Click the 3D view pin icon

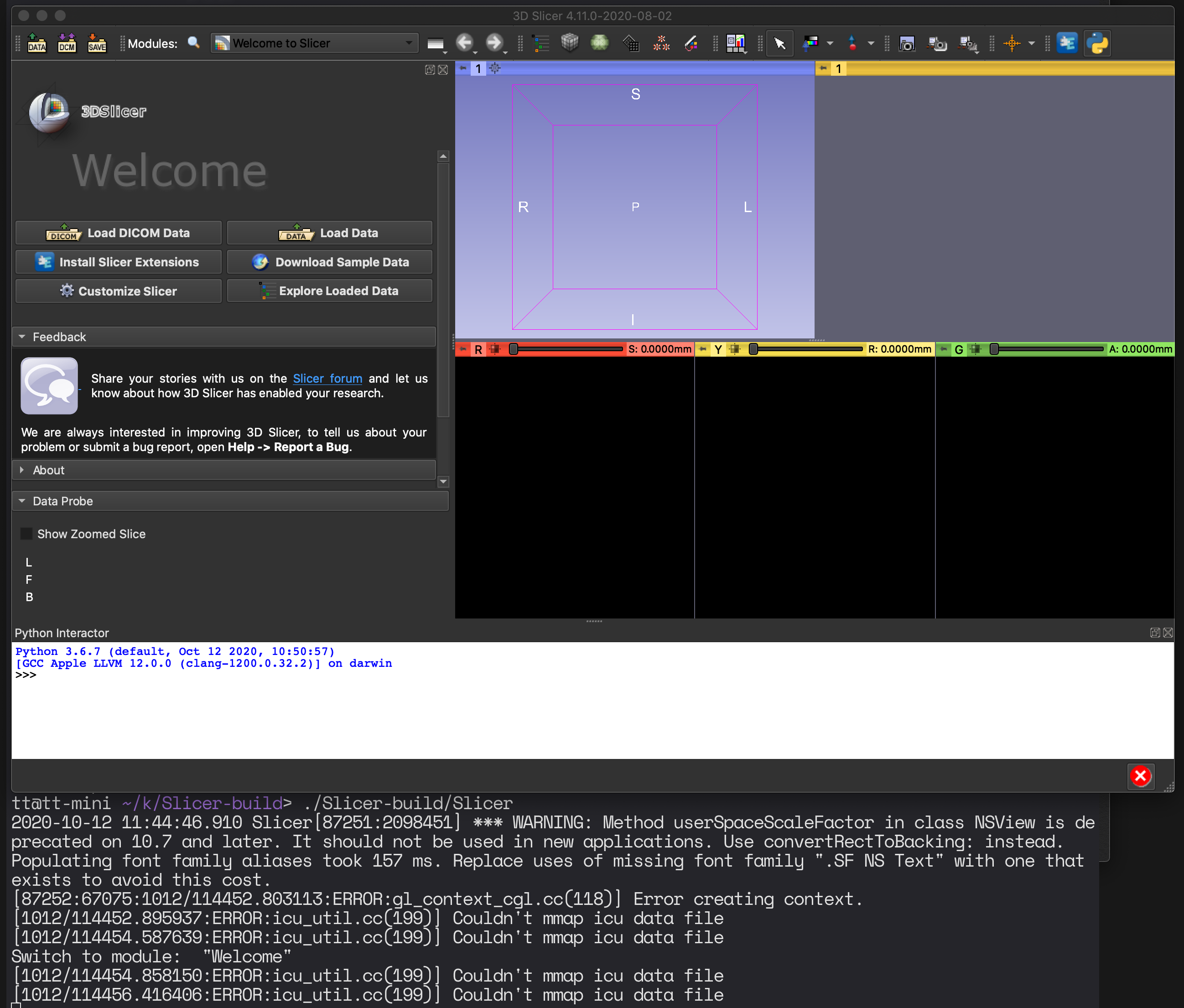(x=463, y=68)
